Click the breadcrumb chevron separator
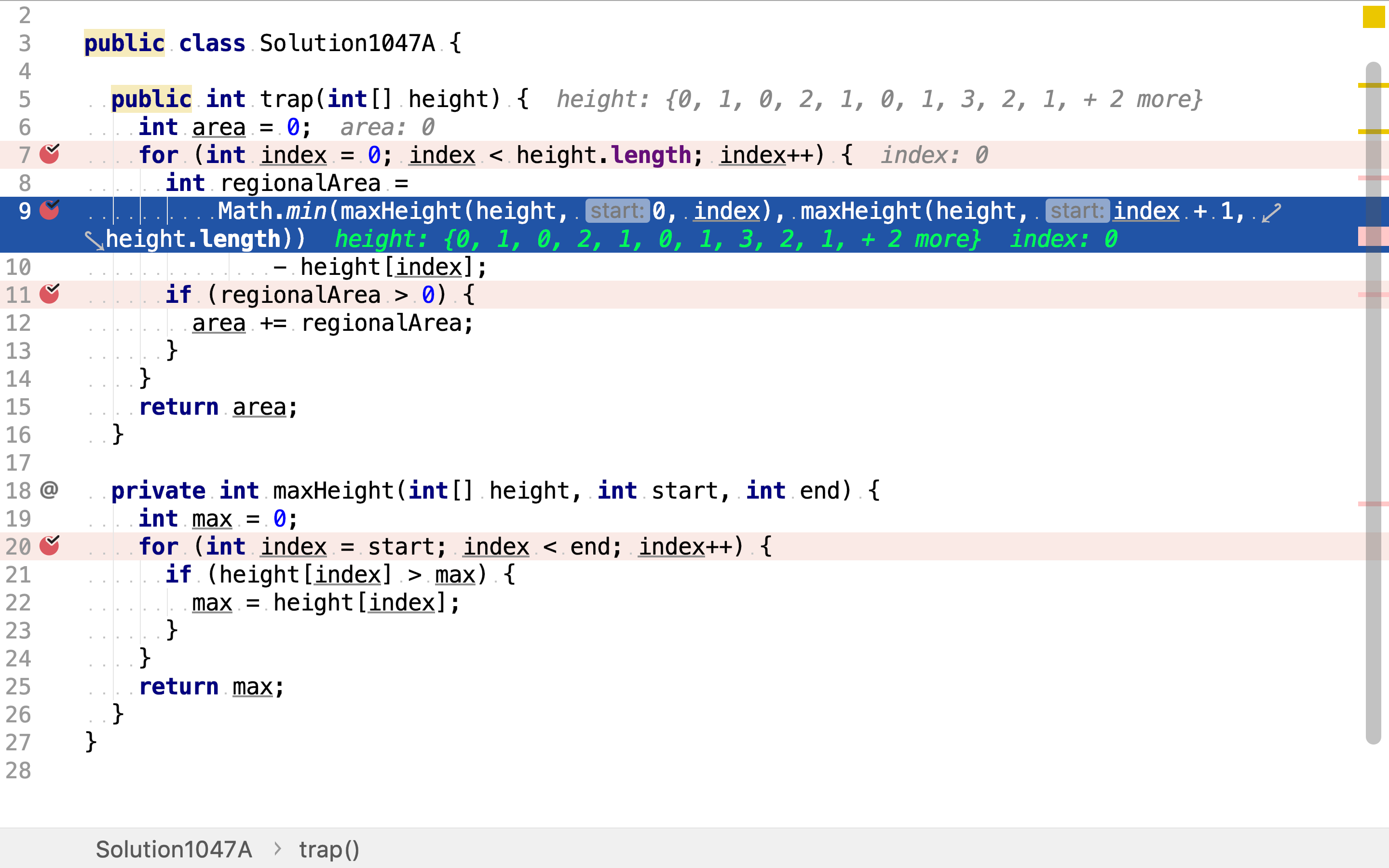 (278, 849)
